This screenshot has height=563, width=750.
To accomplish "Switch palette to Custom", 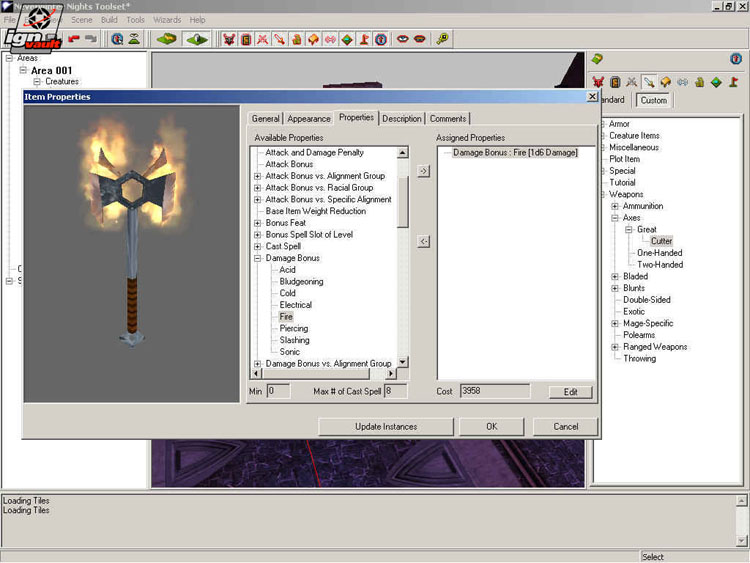I will pyautogui.click(x=654, y=100).
